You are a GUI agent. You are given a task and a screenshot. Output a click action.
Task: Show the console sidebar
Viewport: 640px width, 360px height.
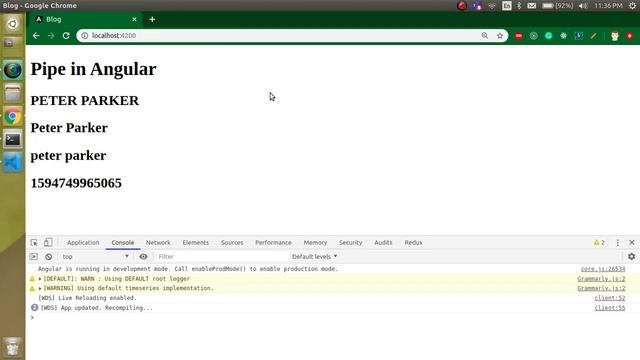[x=34, y=257]
